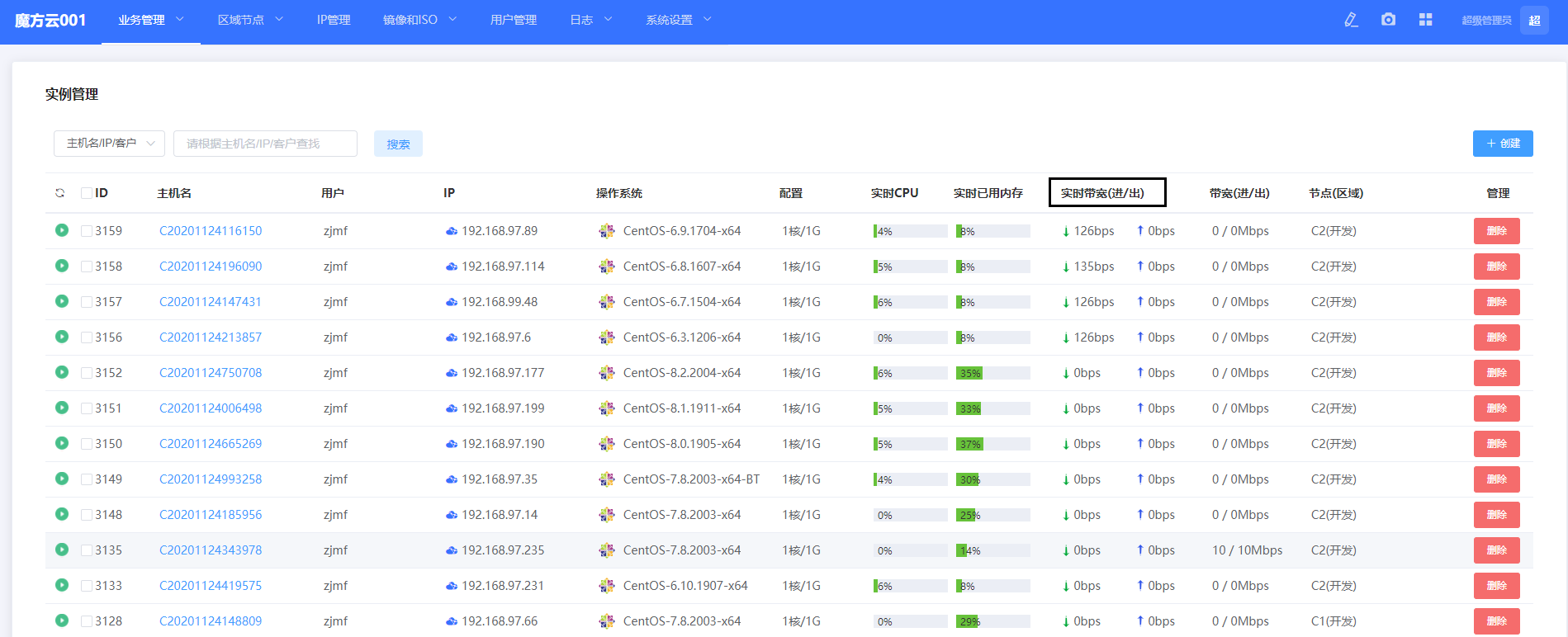
Task: Focus the hostname/IP/customer search input
Action: pos(265,144)
